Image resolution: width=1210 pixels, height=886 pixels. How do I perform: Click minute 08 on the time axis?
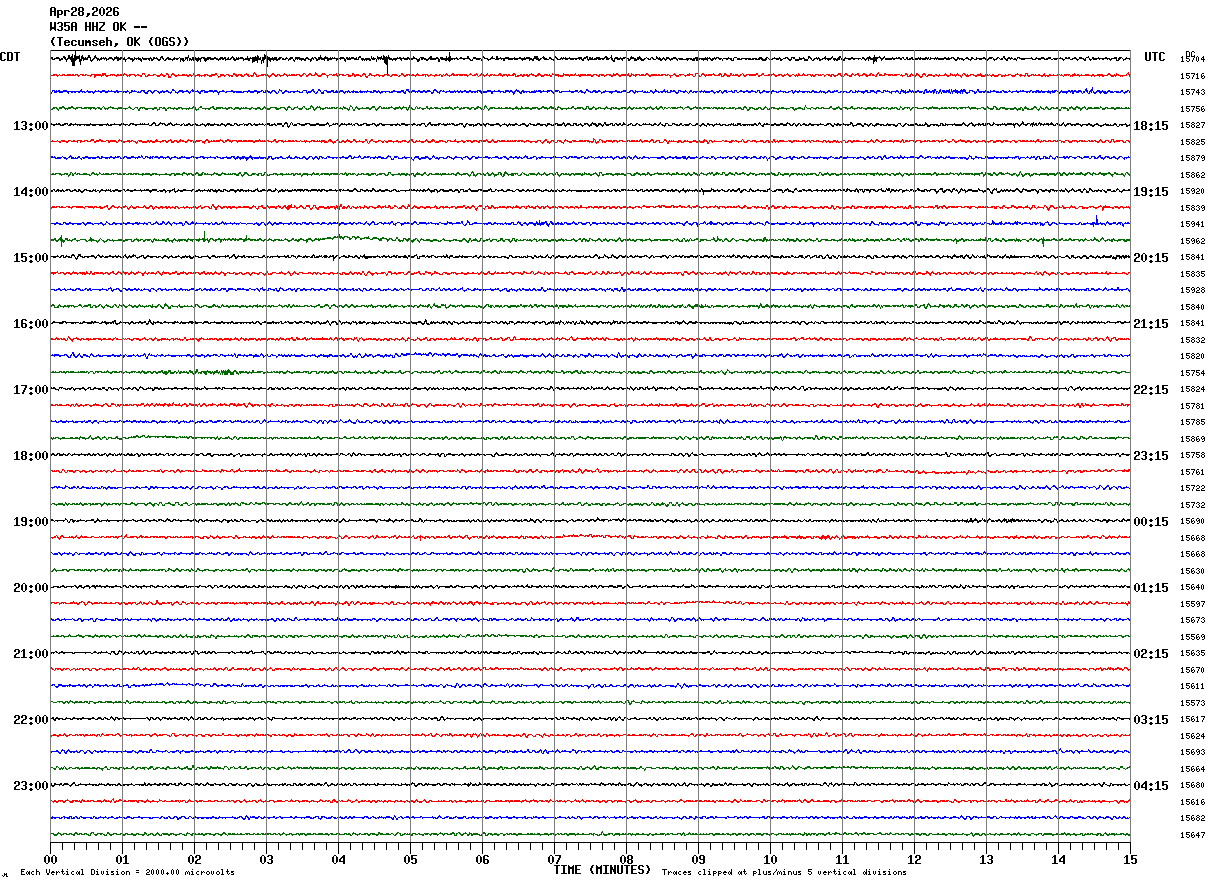626,859
